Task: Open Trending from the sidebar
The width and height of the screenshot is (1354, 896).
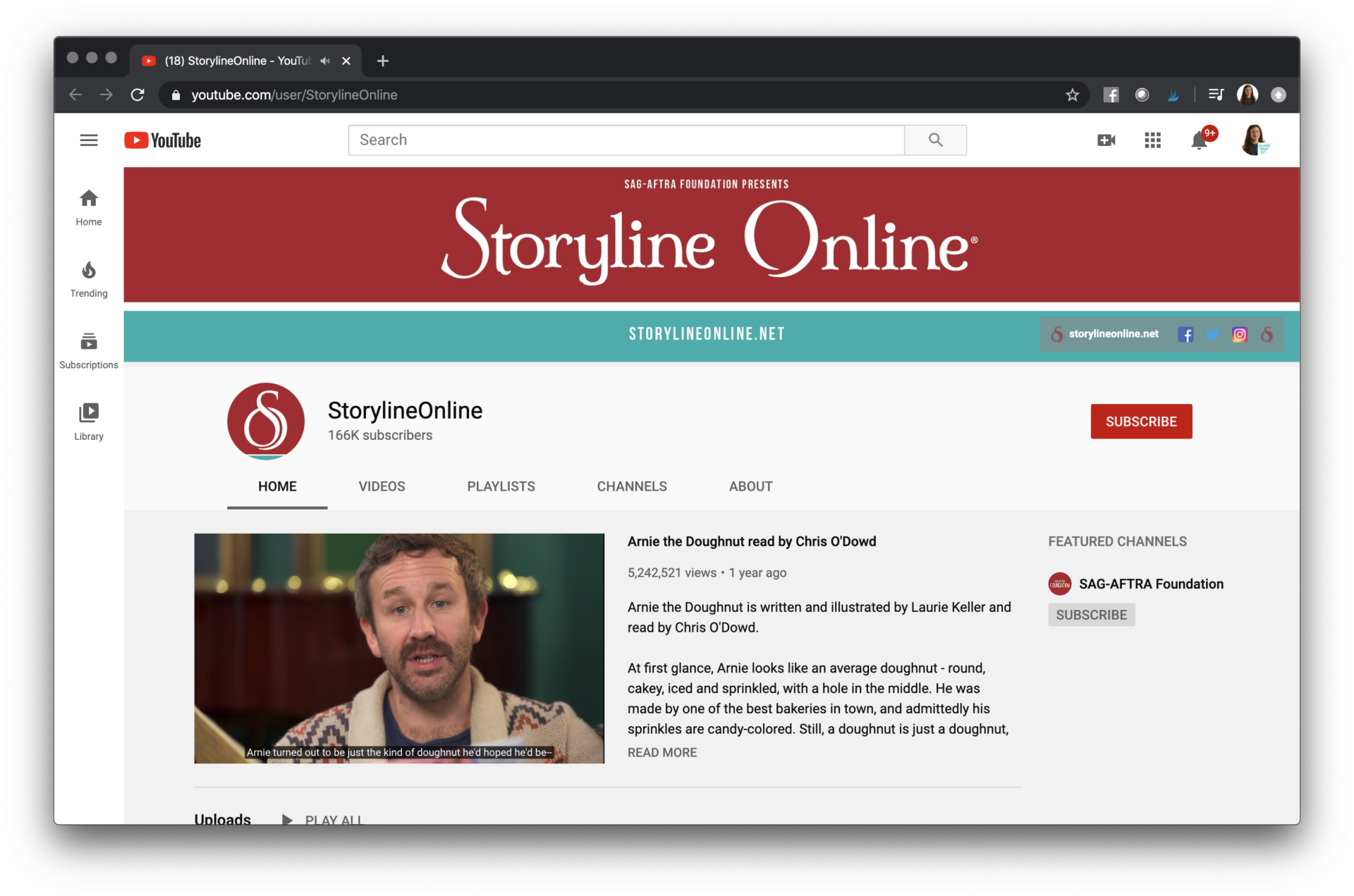Action: 88,278
